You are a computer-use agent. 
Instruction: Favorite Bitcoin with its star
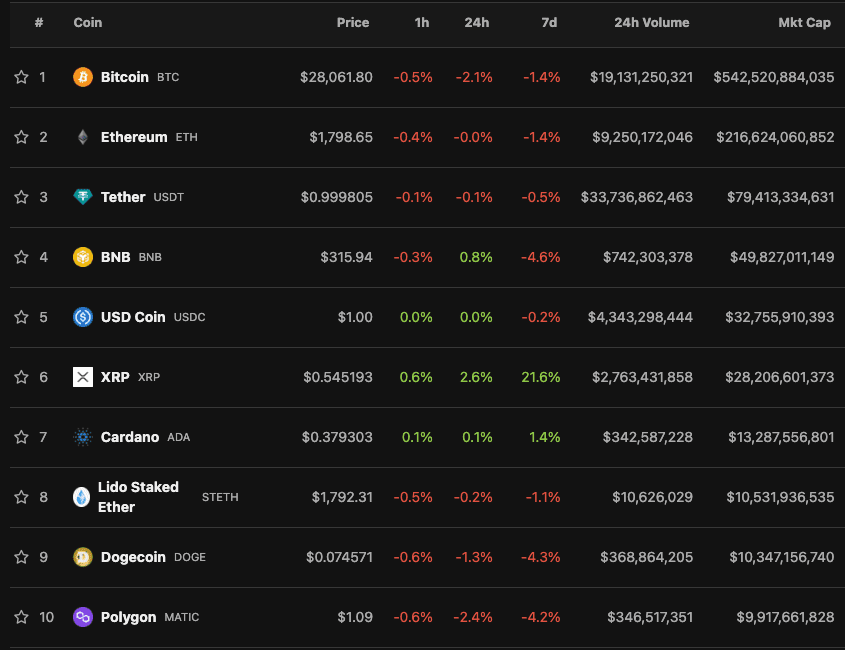pos(21,77)
